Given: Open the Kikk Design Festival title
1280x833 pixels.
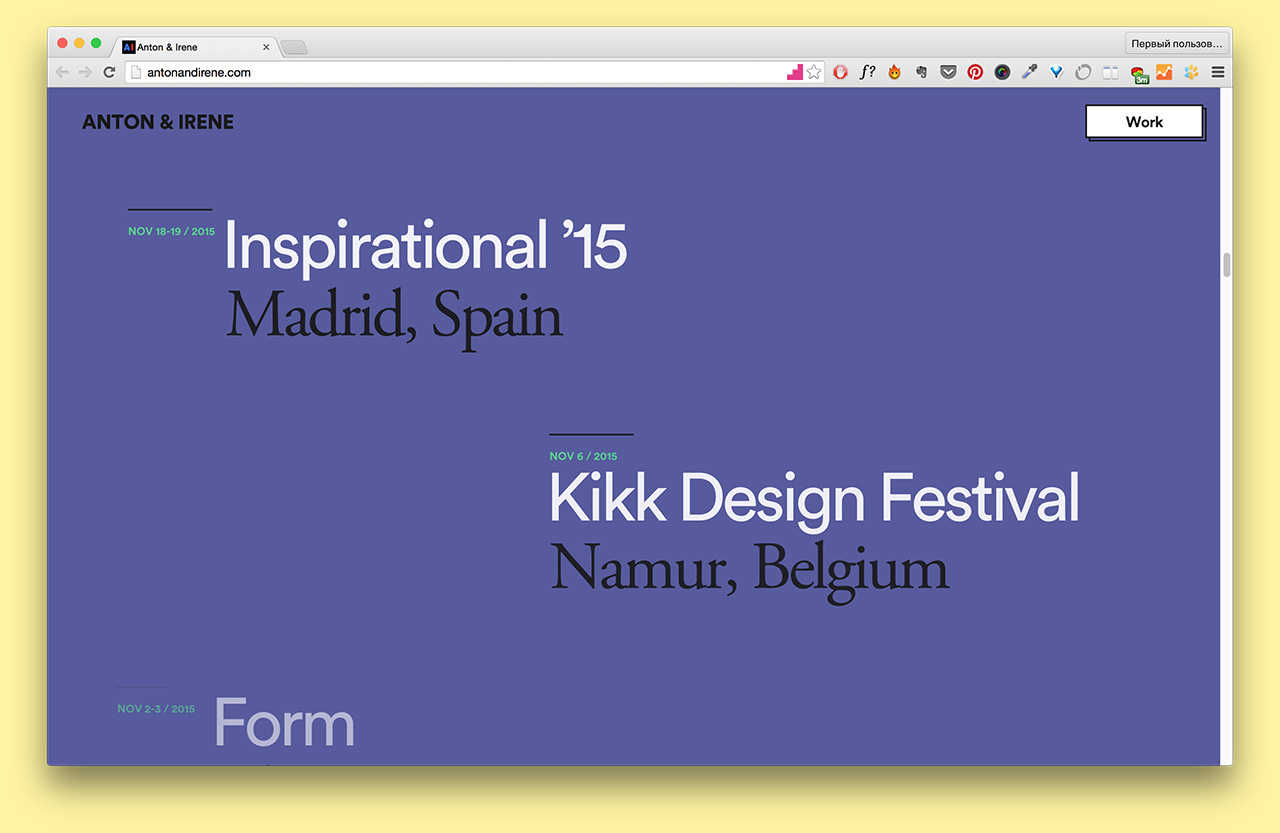Looking at the screenshot, I should (814, 498).
